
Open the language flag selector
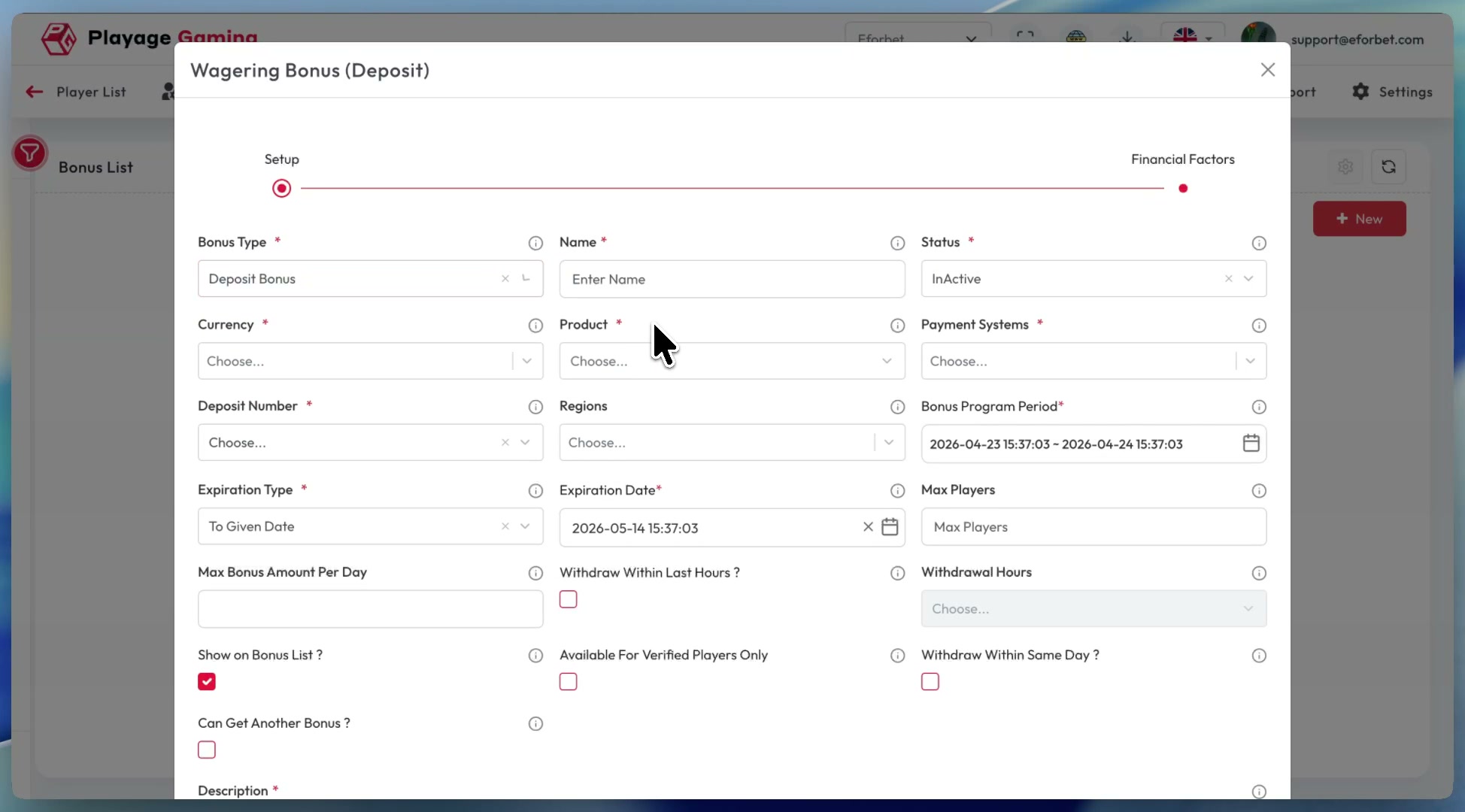coord(1193,37)
